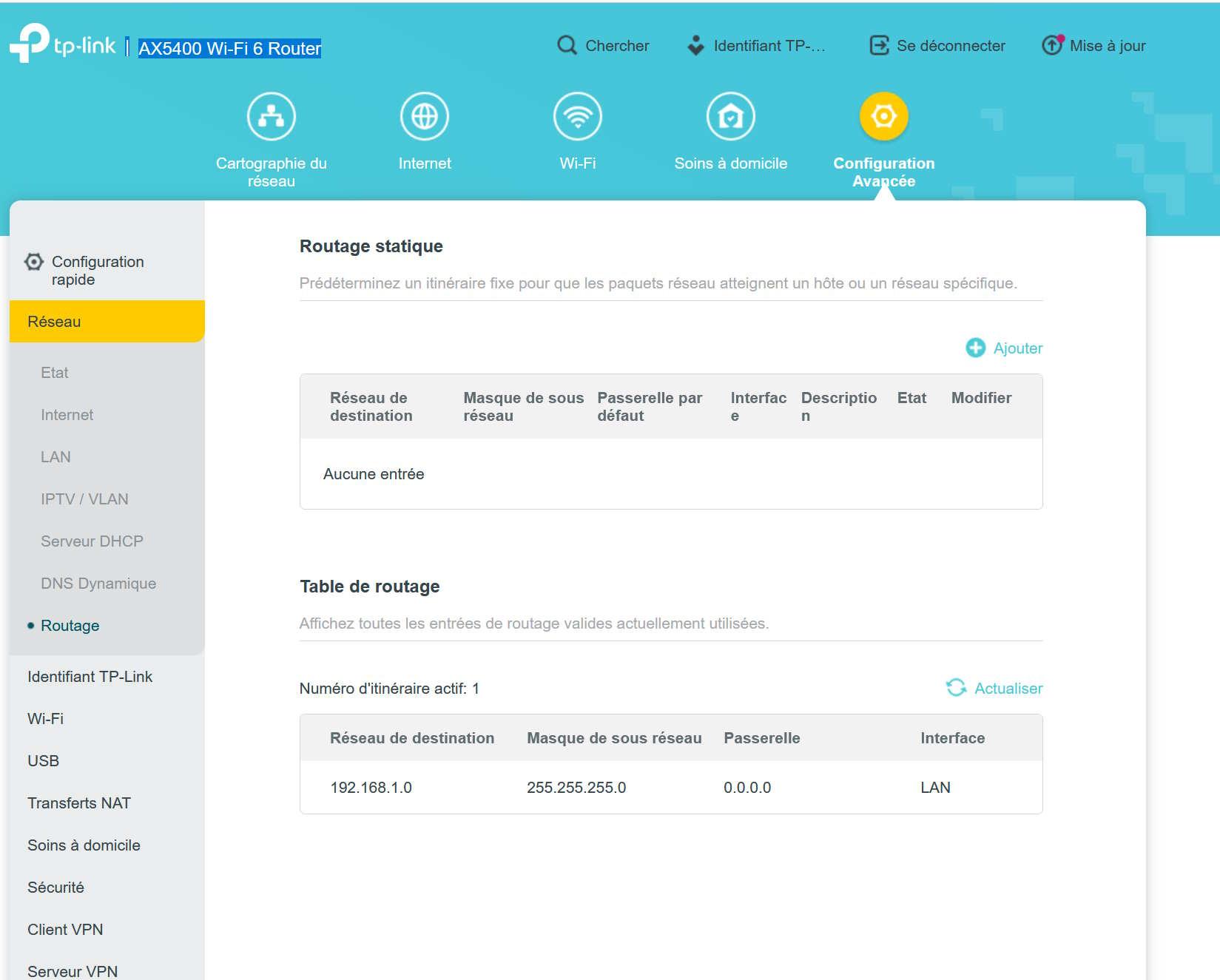
Task: Add a static route with Ajouter
Action: click(x=1005, y=348)
